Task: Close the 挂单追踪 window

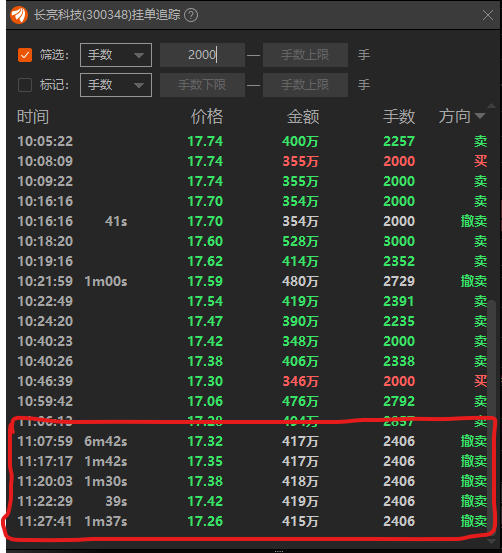Action: [x=488, y=15]
